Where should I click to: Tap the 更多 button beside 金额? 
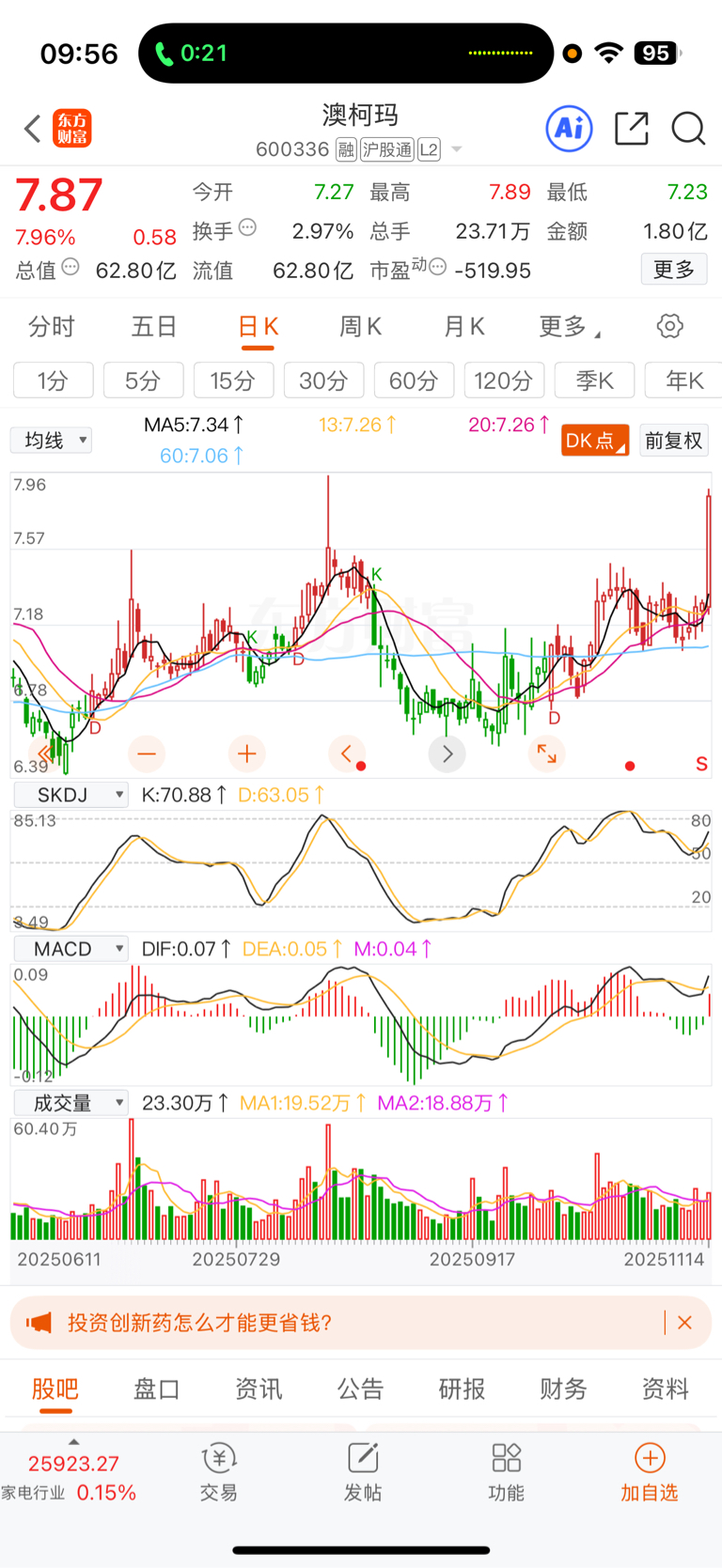[674, 270]
